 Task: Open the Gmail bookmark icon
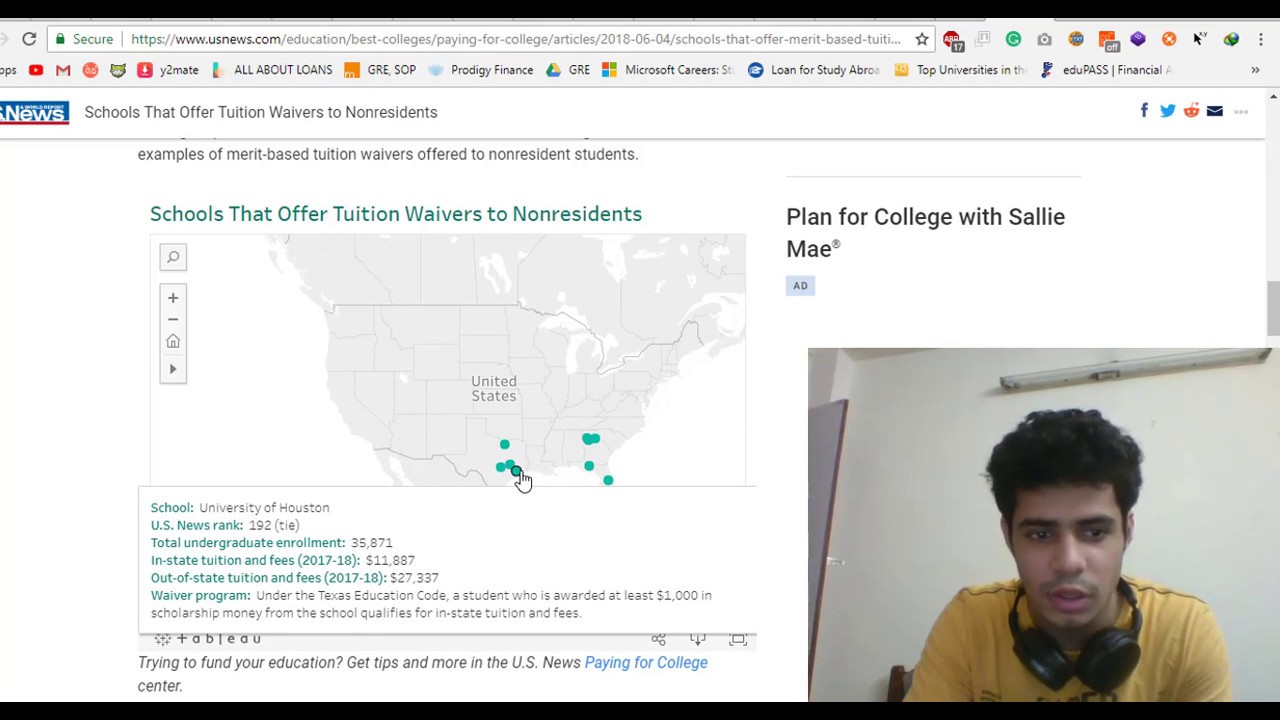click(63, 70)
